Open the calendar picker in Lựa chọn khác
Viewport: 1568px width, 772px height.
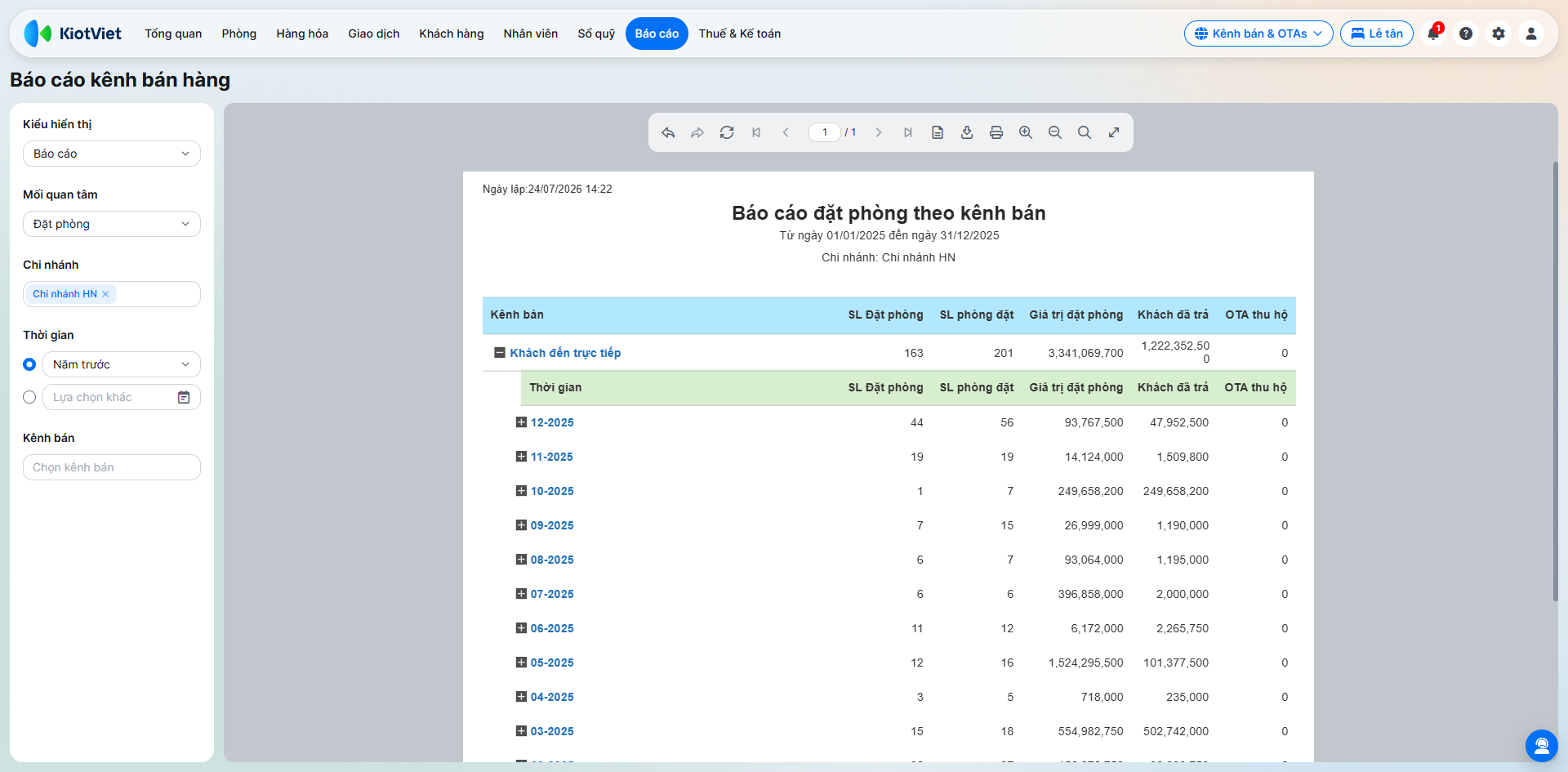tap(184, 397)
